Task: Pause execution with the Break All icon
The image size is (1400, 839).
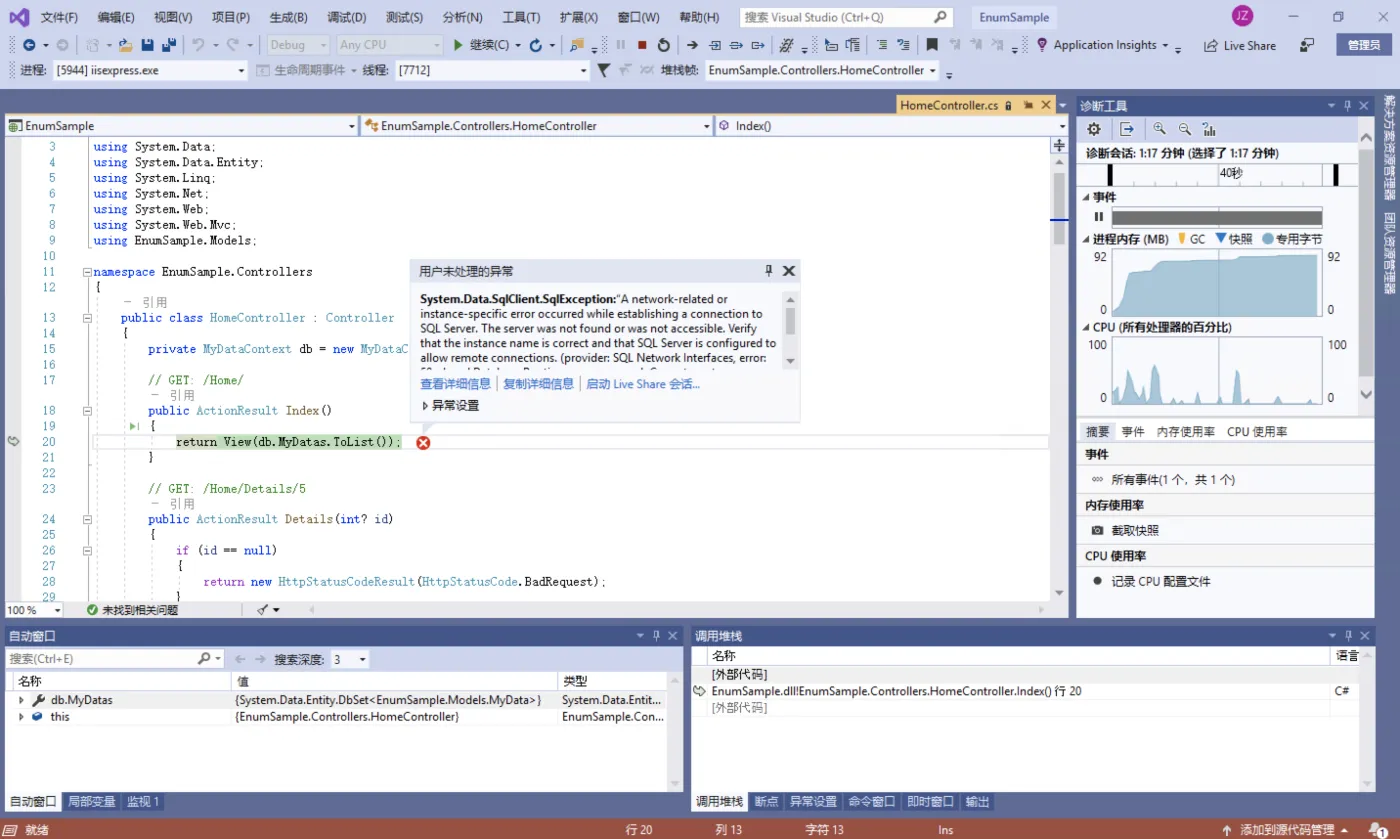Action: tap(621, 45)
